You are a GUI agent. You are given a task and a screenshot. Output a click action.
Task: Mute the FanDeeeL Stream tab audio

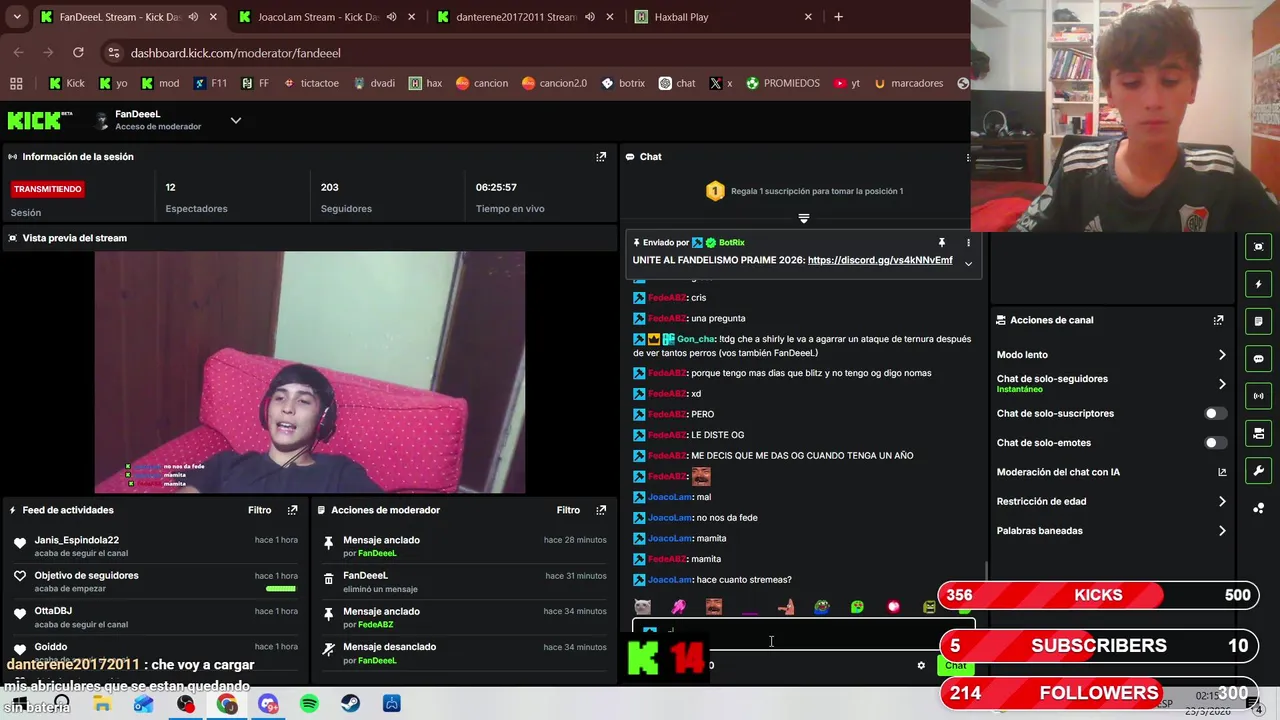pos(192,17)
